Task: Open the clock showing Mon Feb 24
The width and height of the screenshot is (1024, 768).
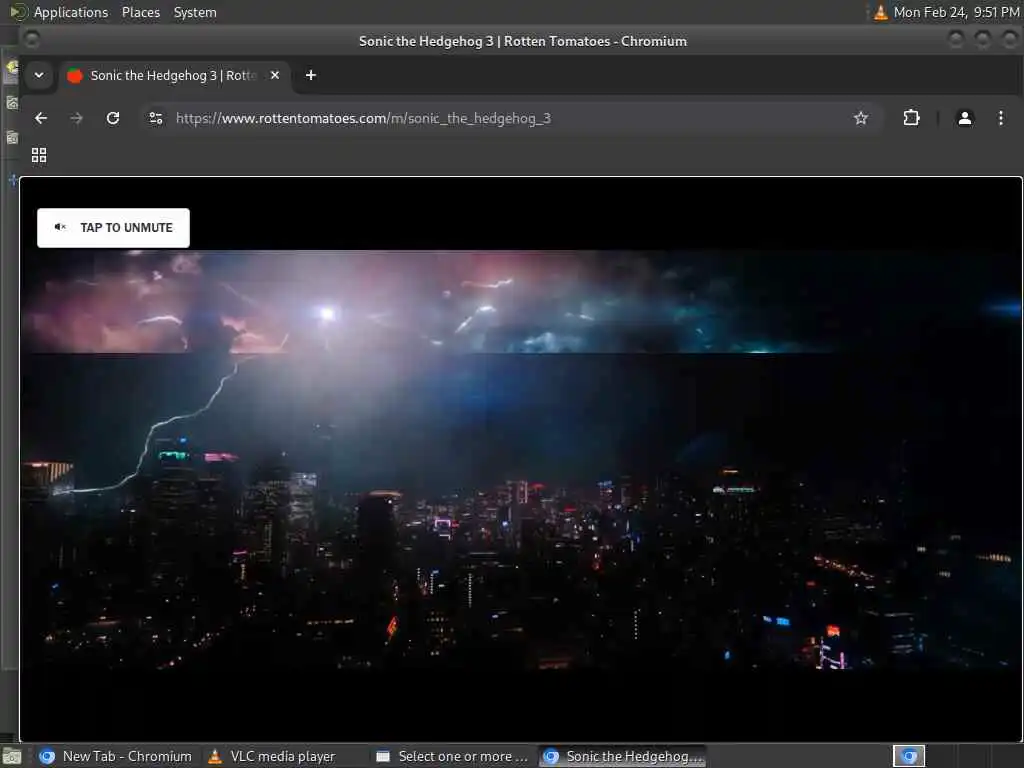Action: tap(956, 12)
